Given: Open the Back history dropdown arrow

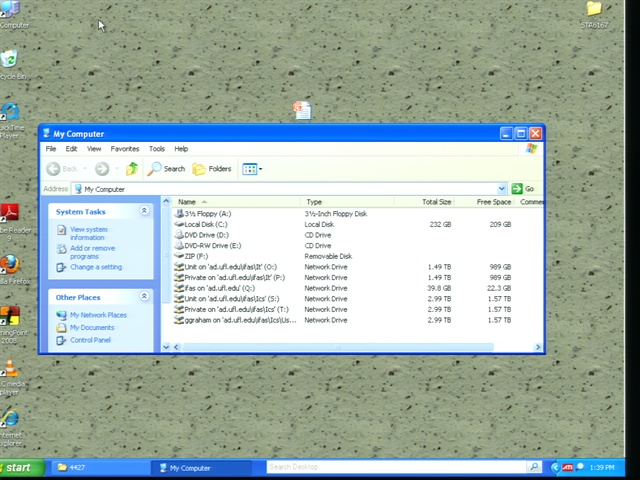Looking at the screenshot, I should tap(85, 169).
